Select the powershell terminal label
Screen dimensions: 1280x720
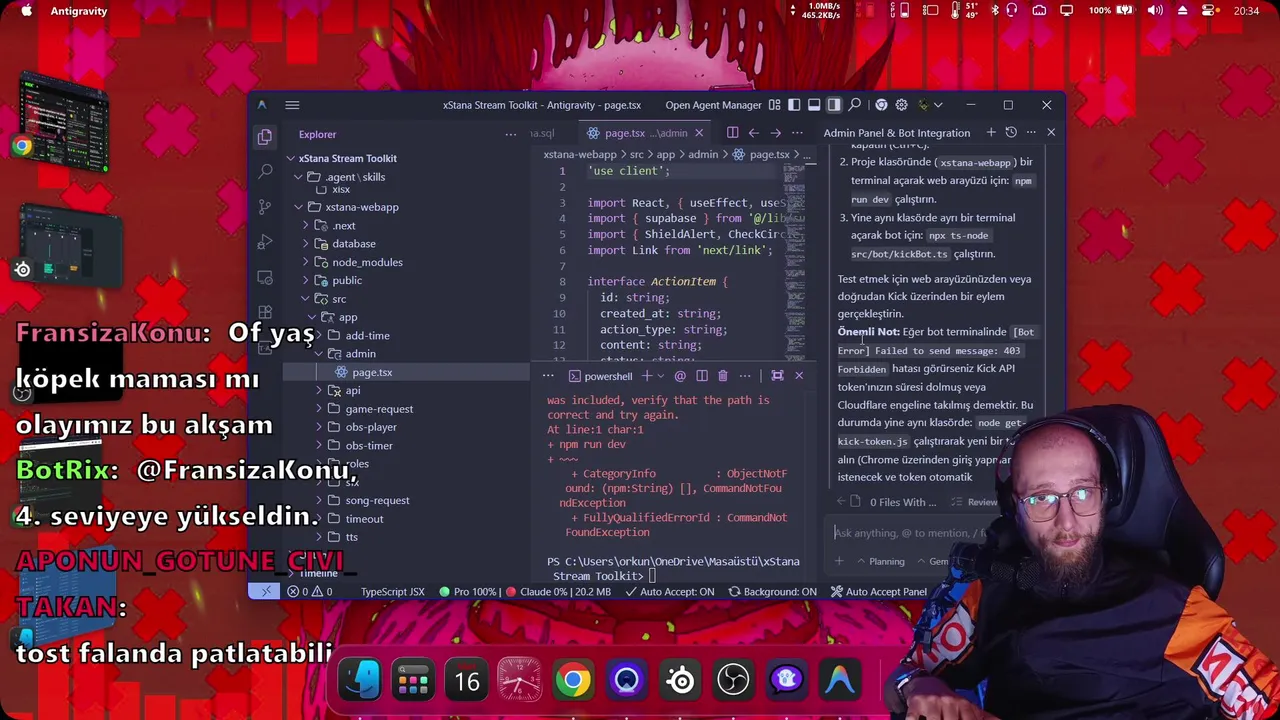click(601, 376)
